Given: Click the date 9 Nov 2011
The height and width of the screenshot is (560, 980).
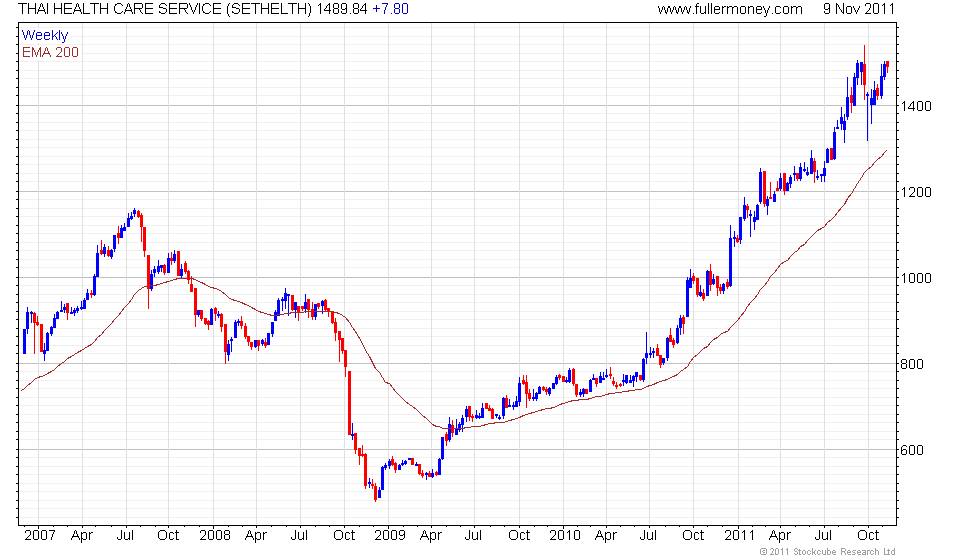Looking at the screenshot, I should pyautogui.click(x=859, y=9).
